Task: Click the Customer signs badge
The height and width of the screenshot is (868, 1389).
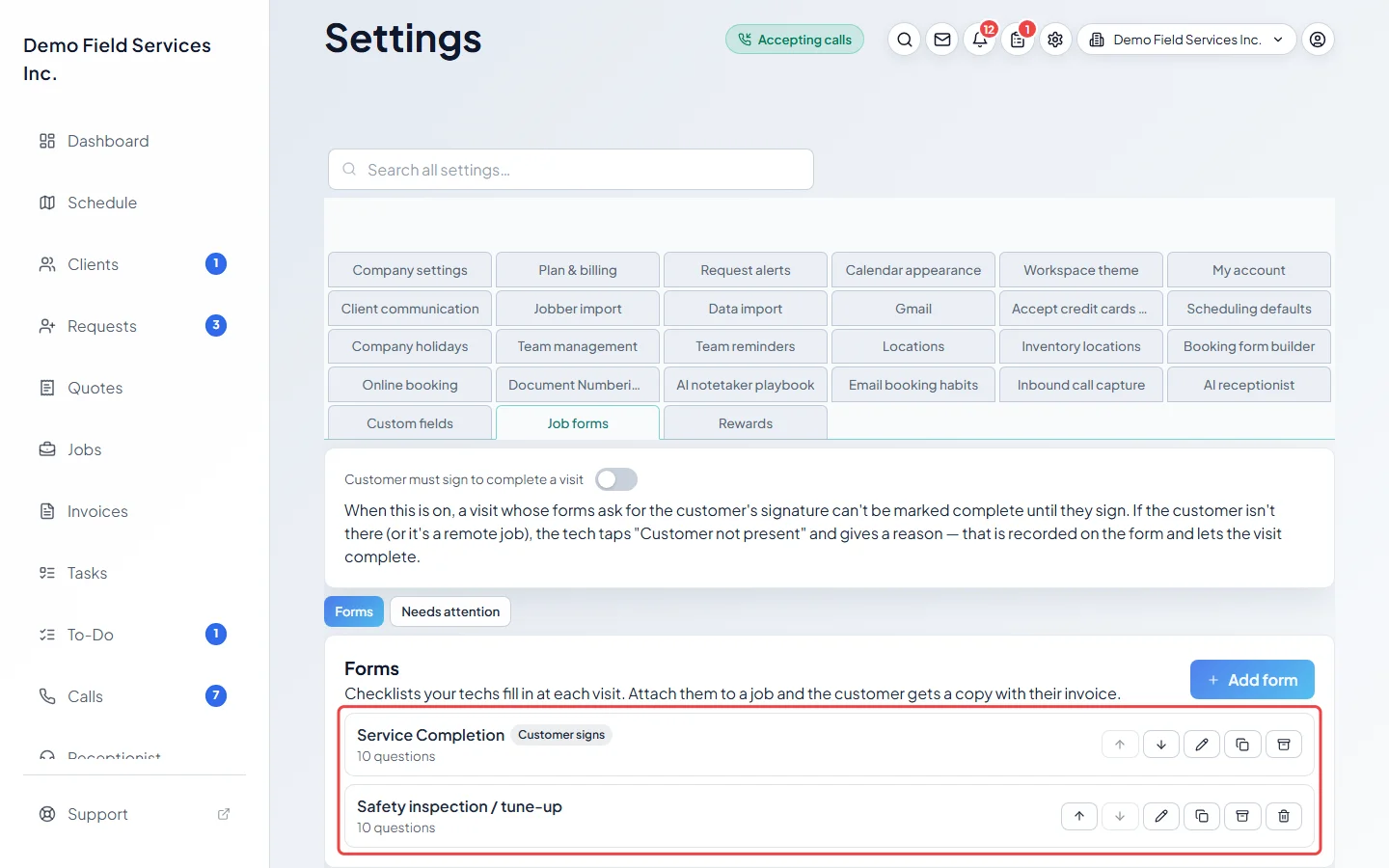Action: (561, 735)
